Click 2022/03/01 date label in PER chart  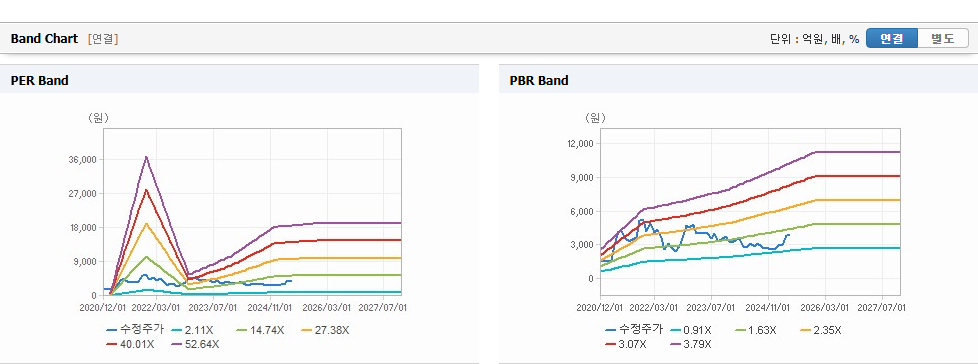tap(155, 307)
